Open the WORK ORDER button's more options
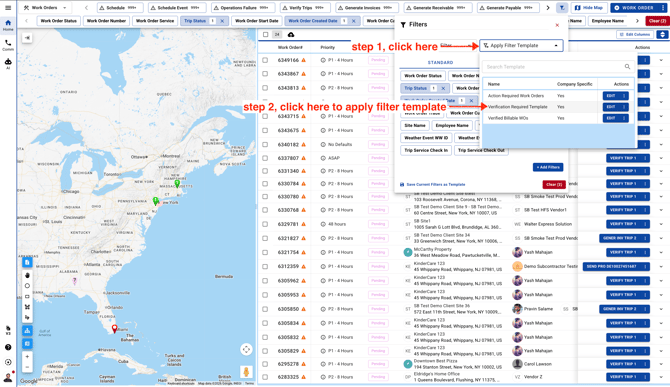Screen dimensions: 670x387 [663, 8]
